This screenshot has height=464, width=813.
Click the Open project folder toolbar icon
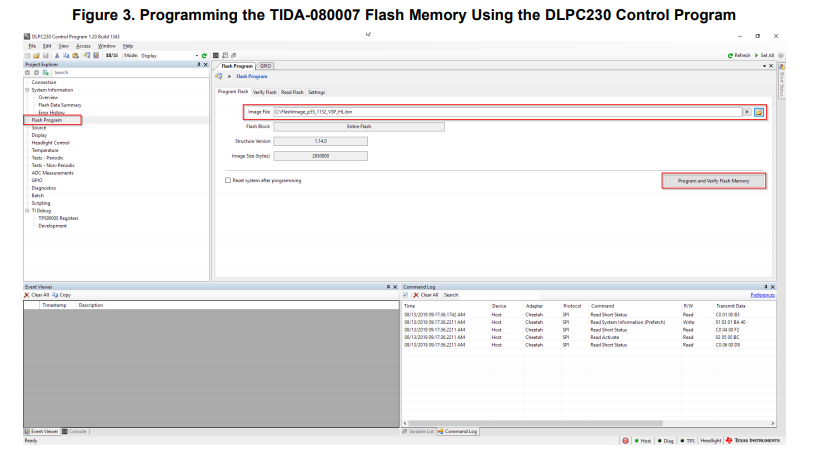tap(36, 55)
